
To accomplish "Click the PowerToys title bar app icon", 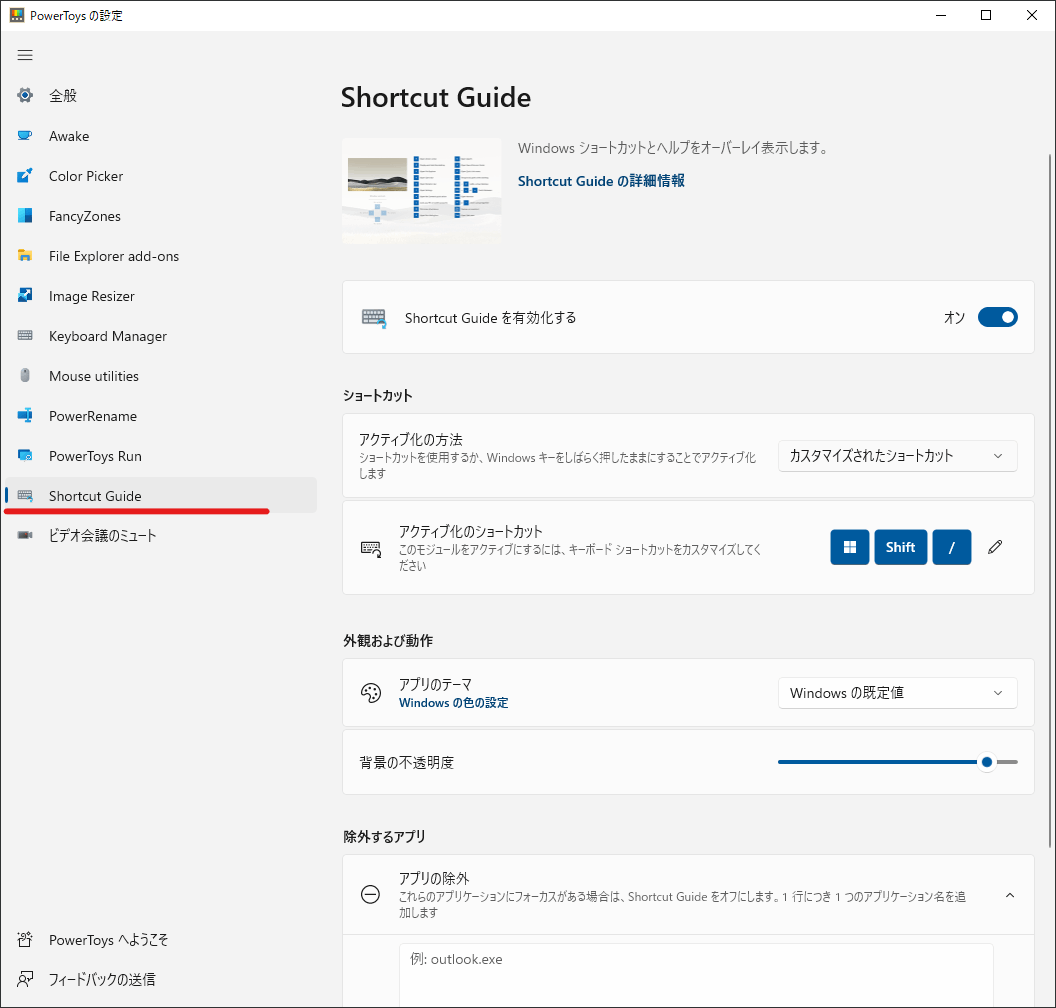I will tap(17, 15).
